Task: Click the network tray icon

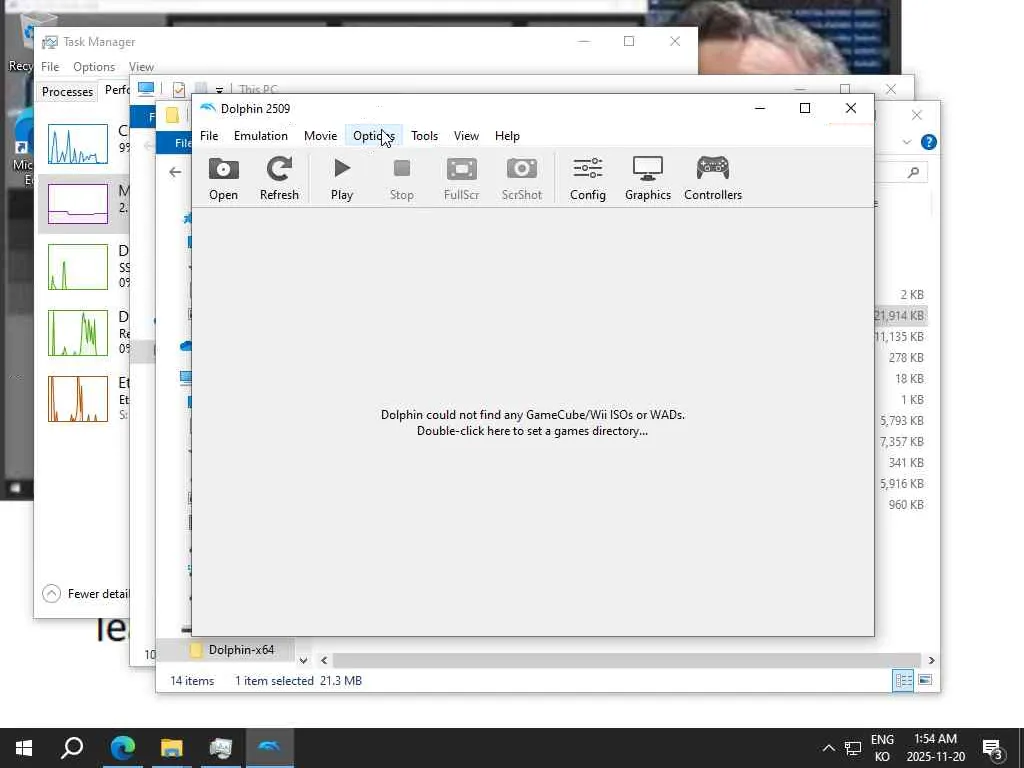Action: click(x=853, y=748)
